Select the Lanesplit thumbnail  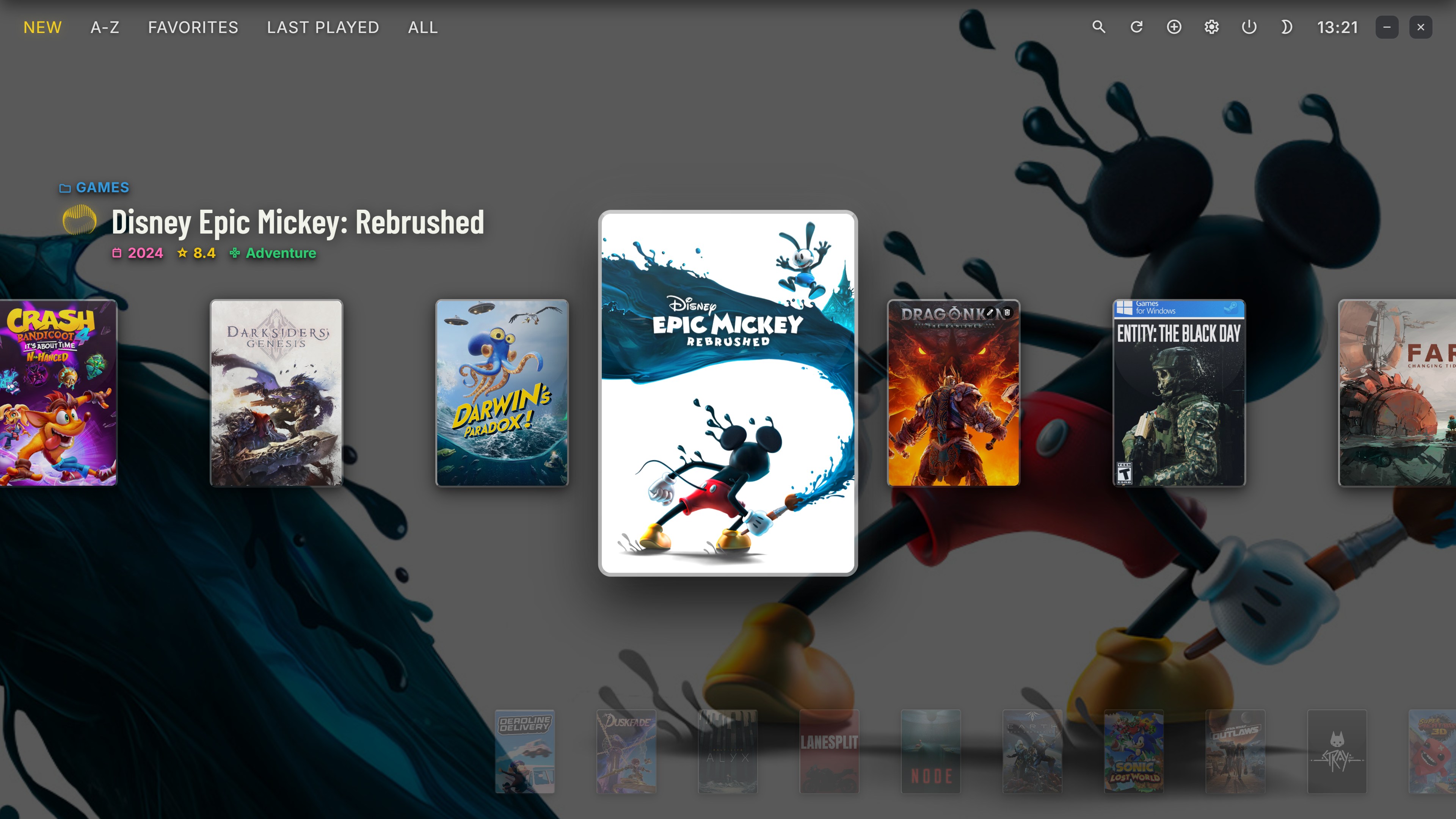coord(829,751)
